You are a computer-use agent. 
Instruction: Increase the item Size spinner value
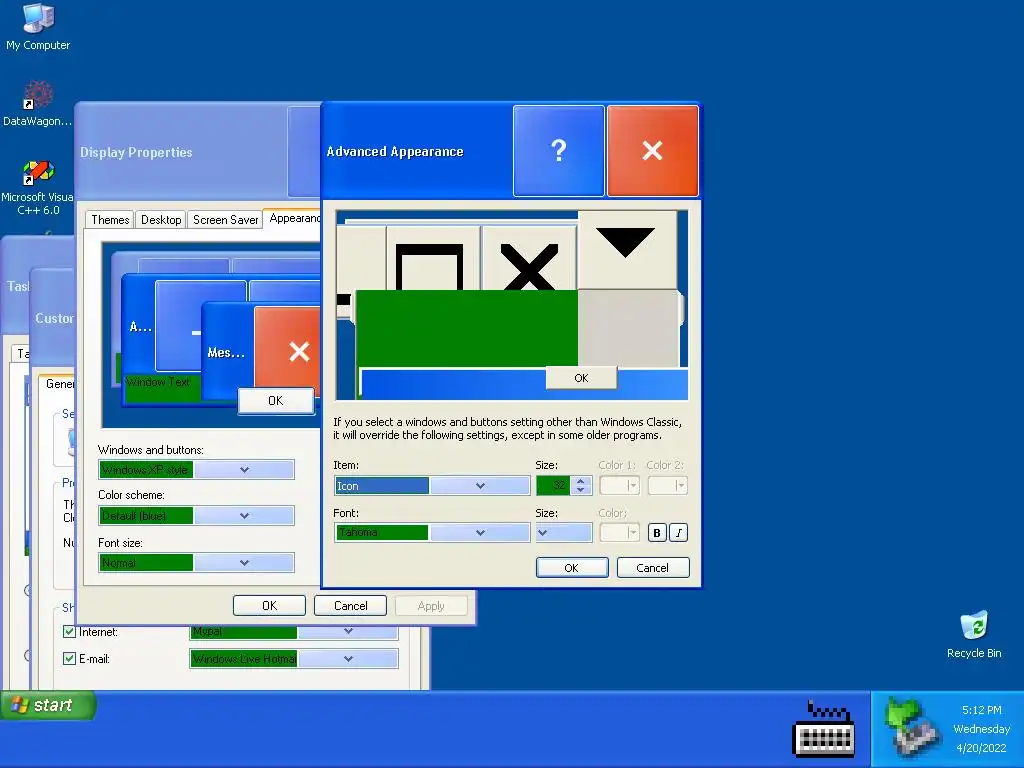click(x=581, y=481)
